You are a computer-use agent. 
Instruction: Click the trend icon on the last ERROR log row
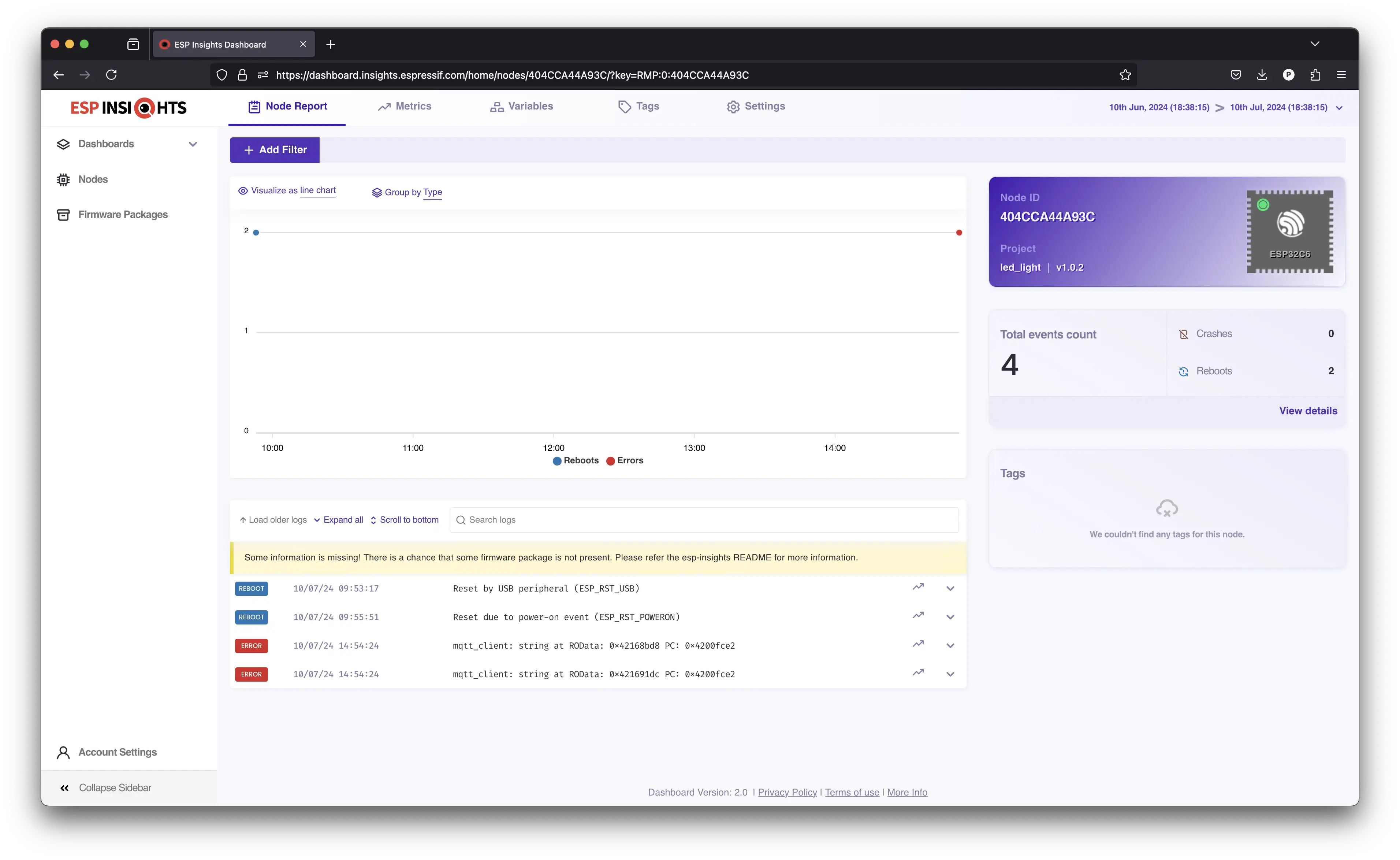coord(917,673)
